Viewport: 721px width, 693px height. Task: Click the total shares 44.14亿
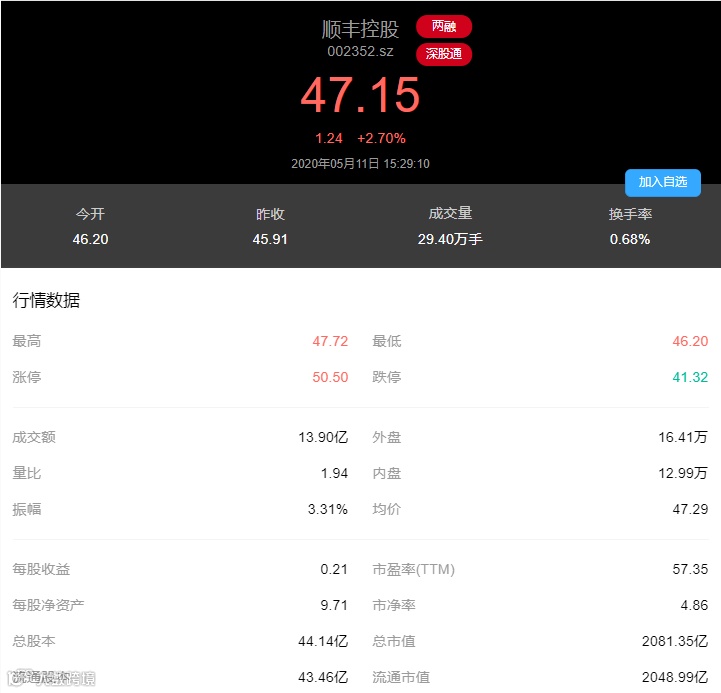[x=323, y=641]
